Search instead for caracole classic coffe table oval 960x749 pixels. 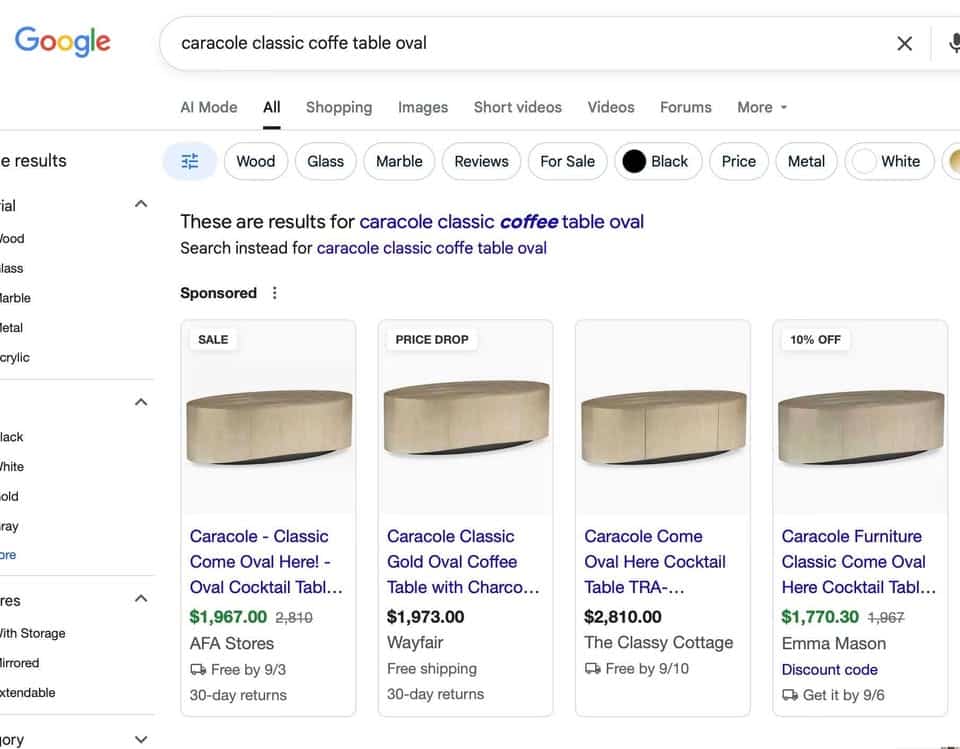pyautogui.click(x=431, y=248)
